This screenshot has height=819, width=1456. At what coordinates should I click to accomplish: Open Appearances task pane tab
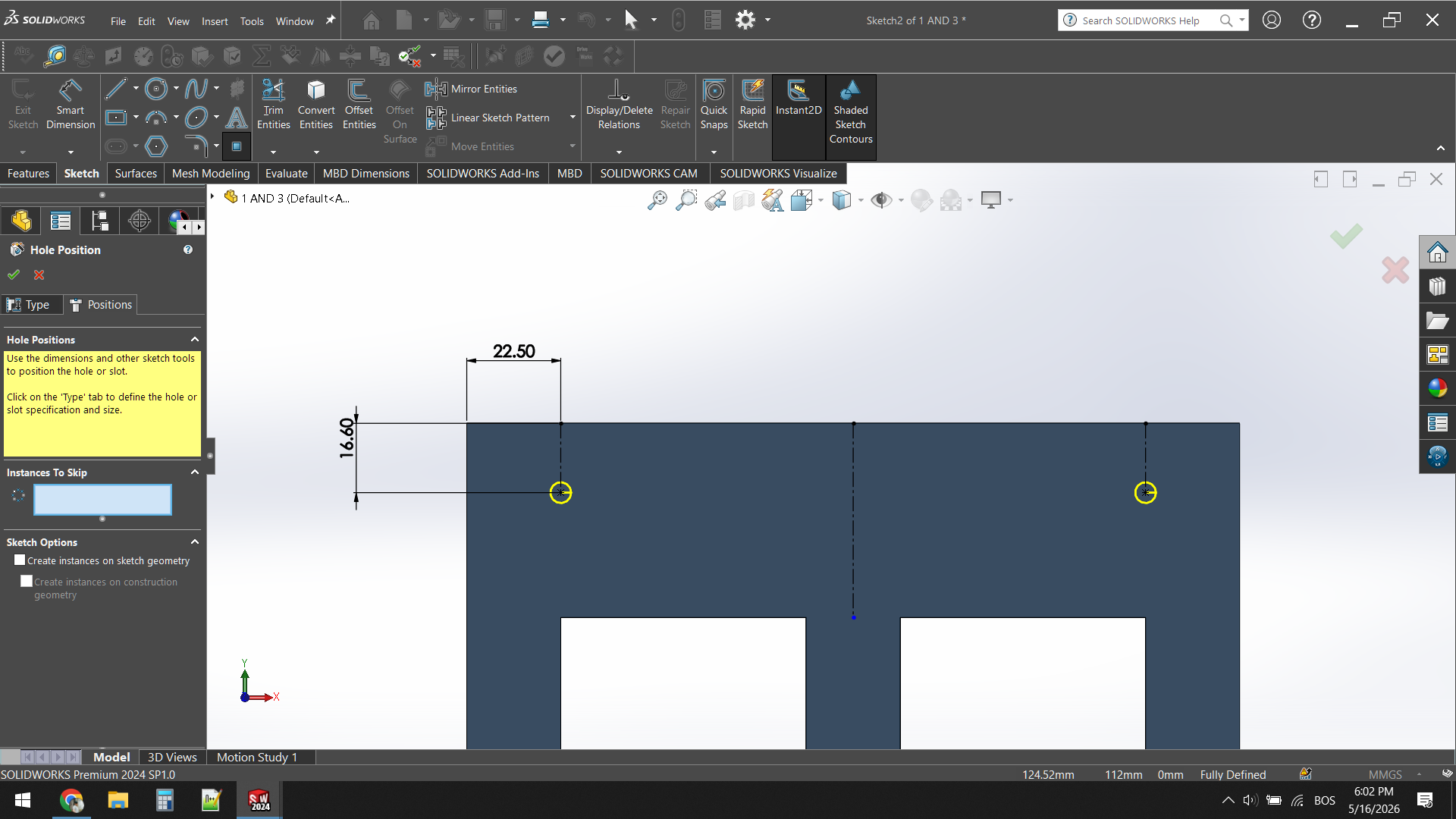click(1437, 388)
